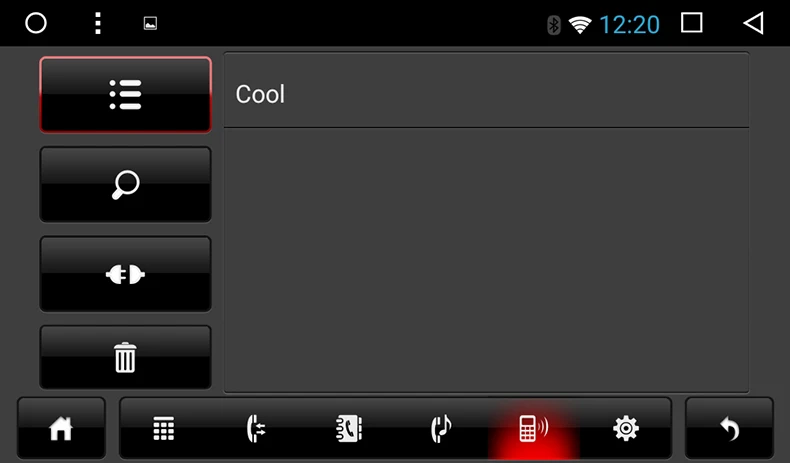Tap the circle home button in status bar
This screenshot has width=790, height=463.
point(36,23)
